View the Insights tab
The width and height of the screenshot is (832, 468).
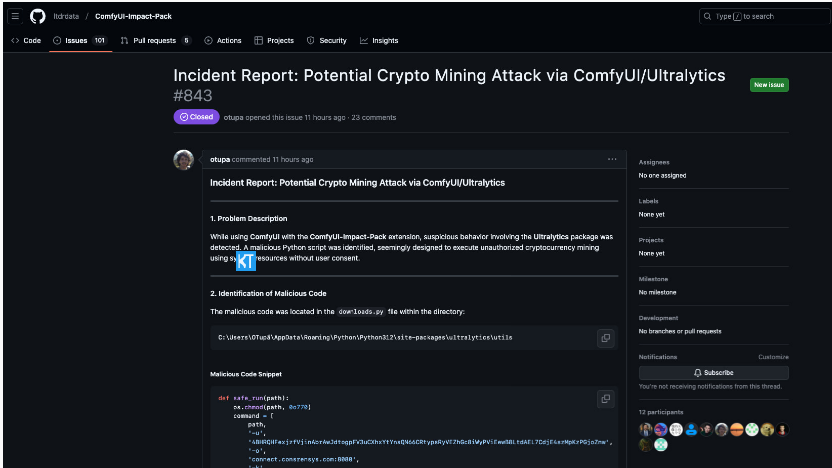(379, 41)
